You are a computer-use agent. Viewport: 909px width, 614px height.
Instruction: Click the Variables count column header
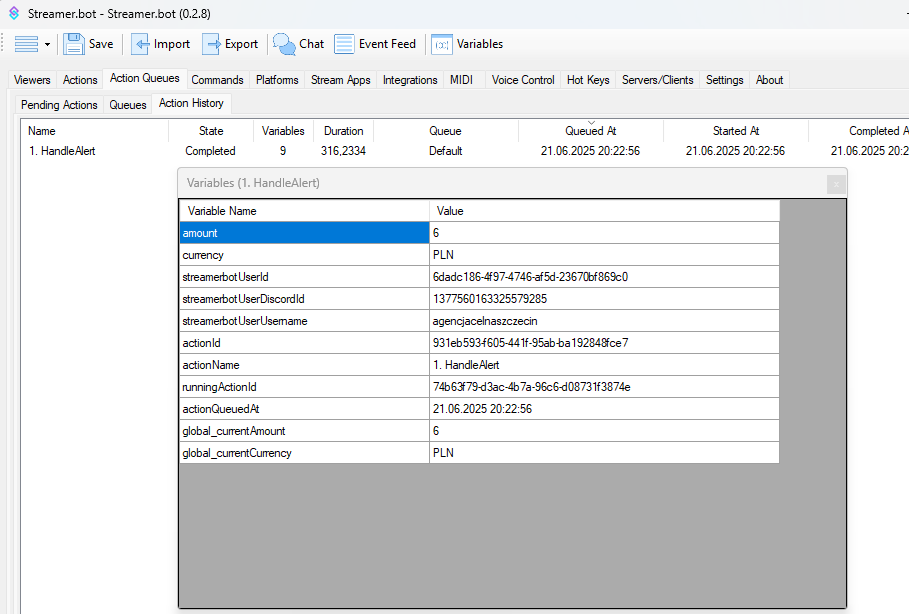tap(283, 131)
